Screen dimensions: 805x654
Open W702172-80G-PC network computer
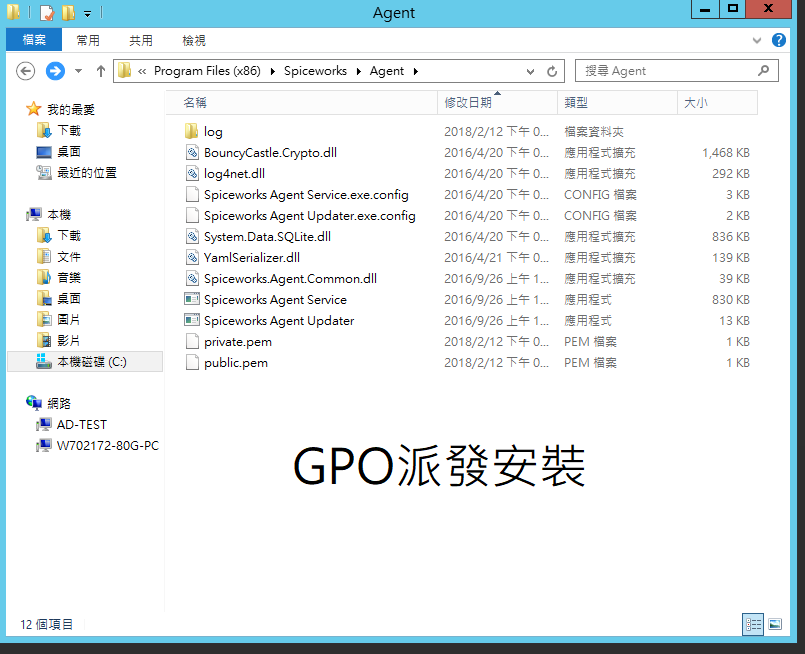(108, 446)
